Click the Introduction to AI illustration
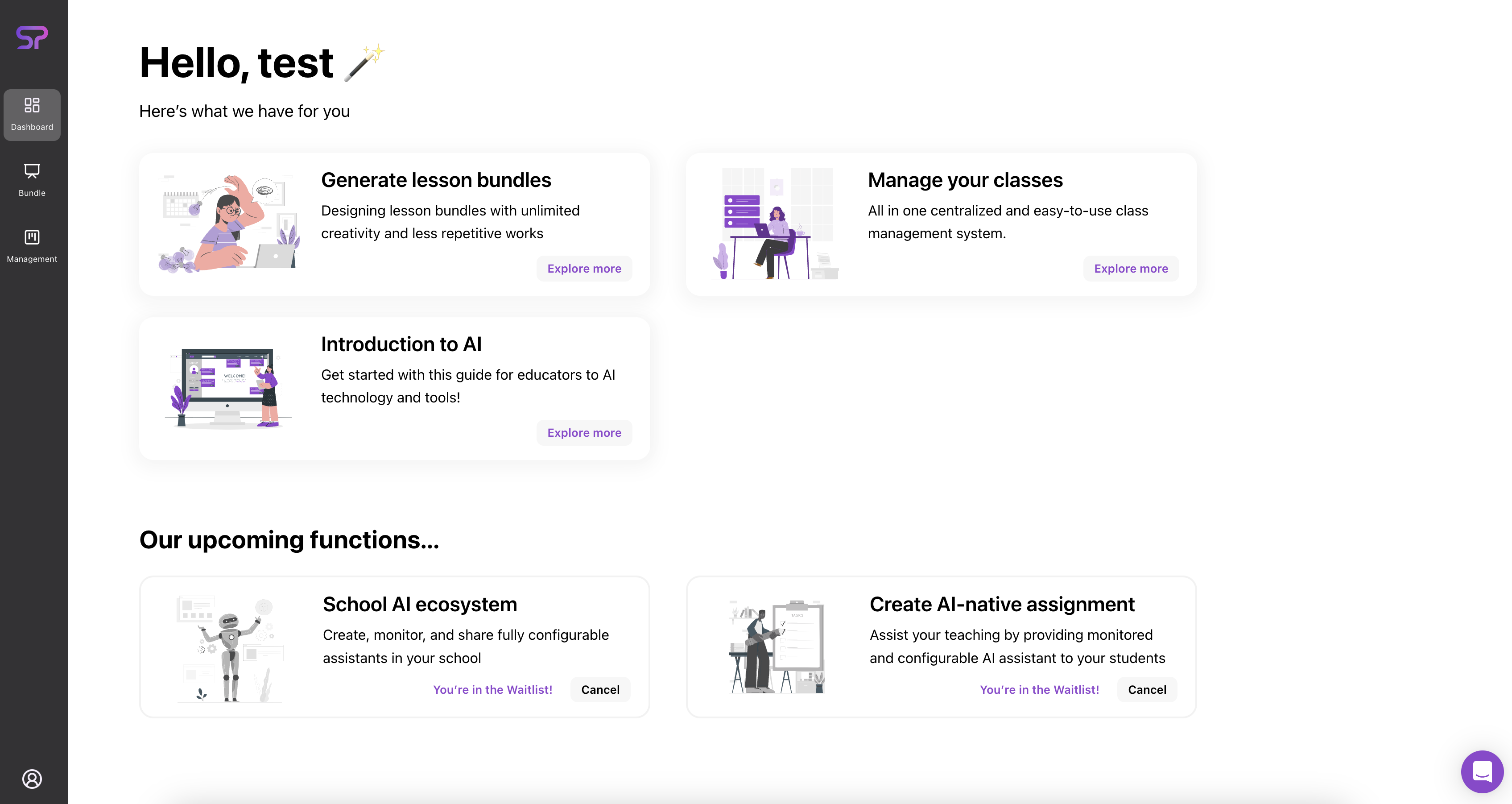 pyautogui.click(x=229, y=388)
